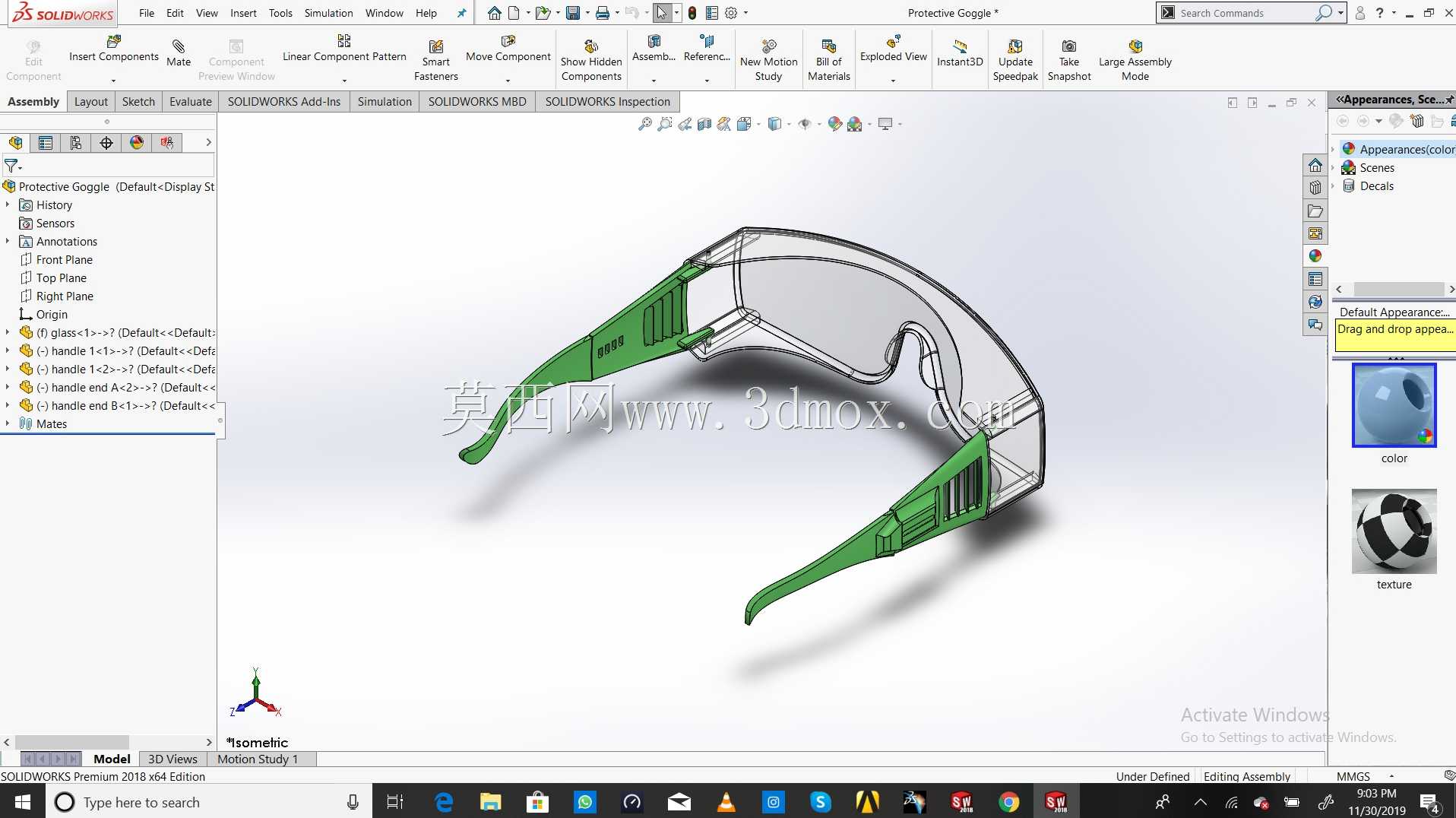
Task: Expand the Mates folder
Action: click(x=8, y=423)
